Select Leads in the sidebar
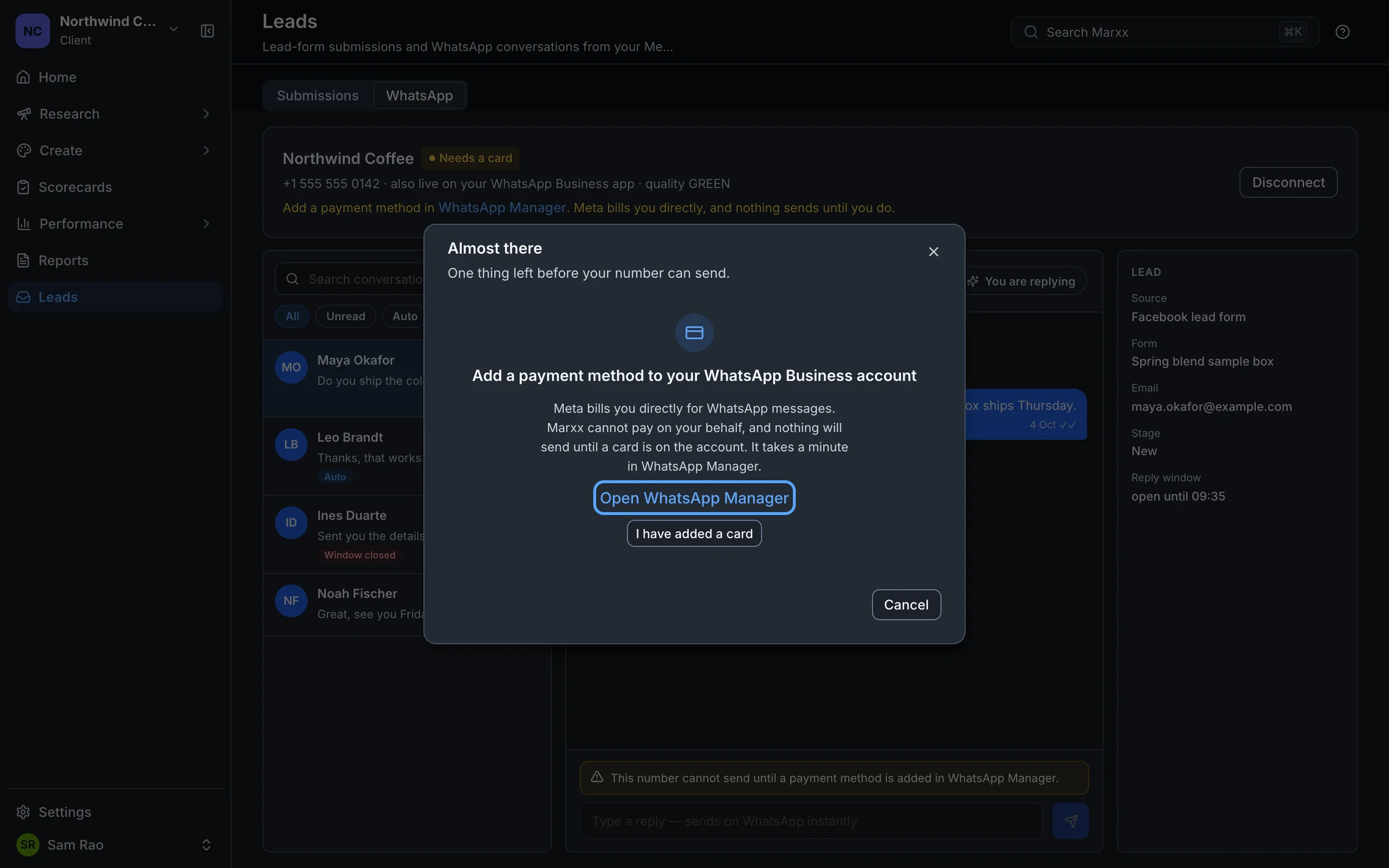The height and width of the screenshot is (868, 1389). [x=115, y=297]
